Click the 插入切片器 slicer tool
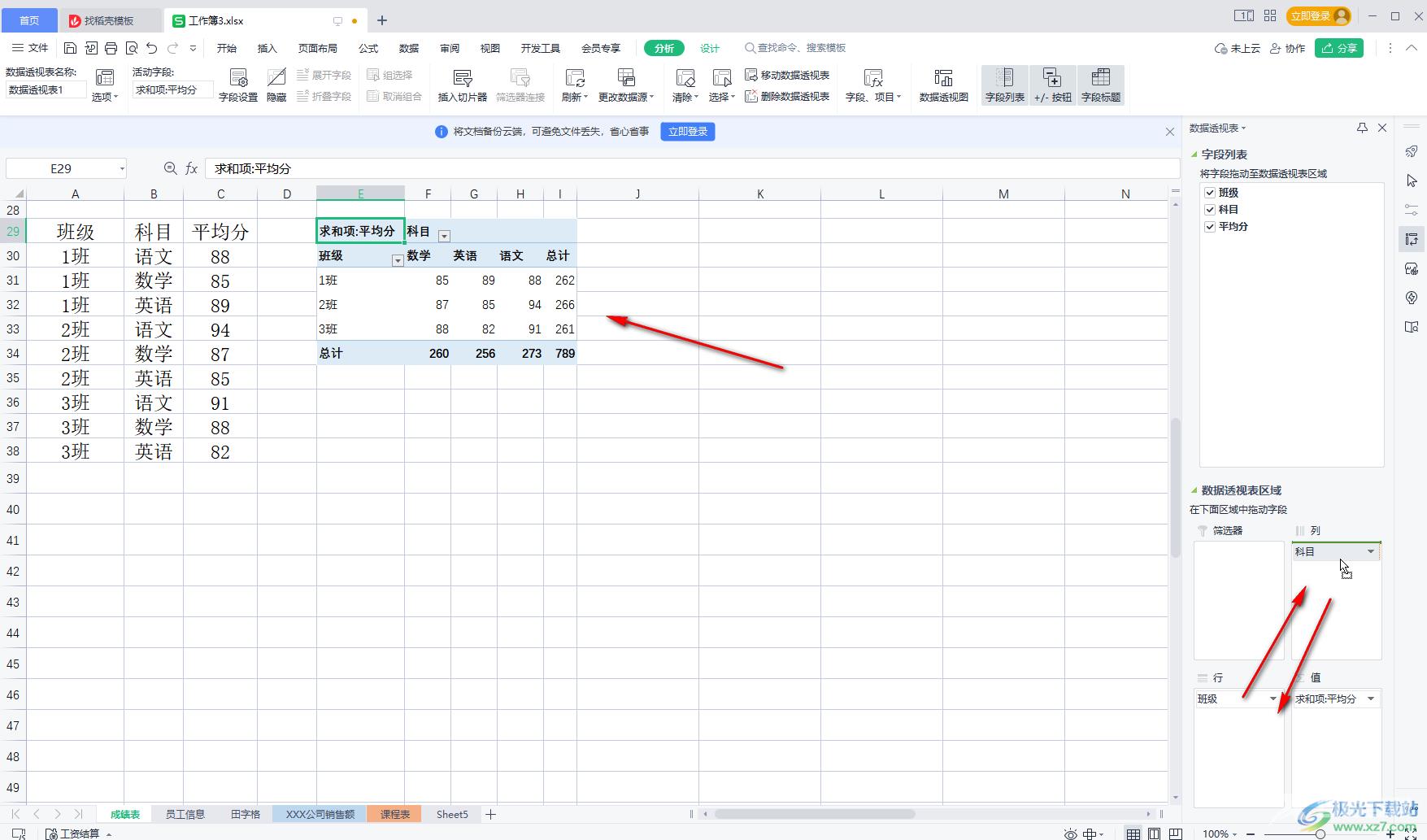Viewport: 1427px width, 840px height. (x=463, y=85)
